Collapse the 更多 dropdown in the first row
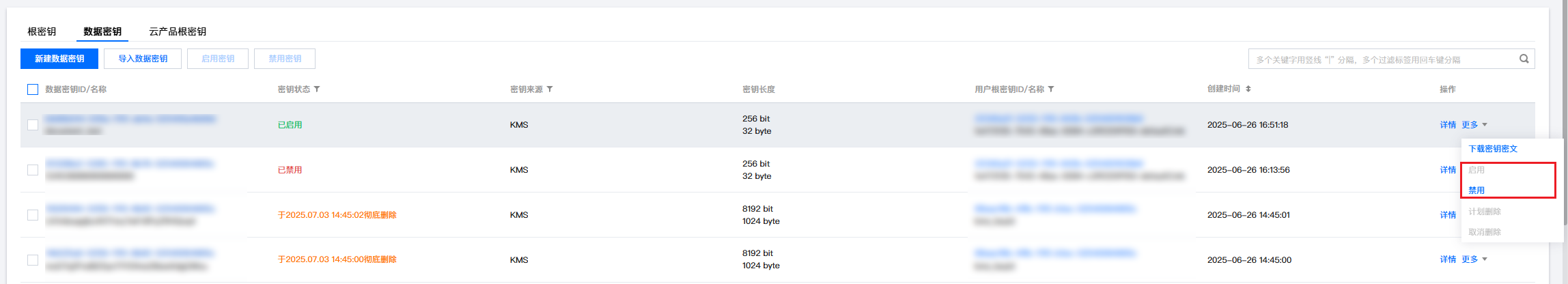 (1474, 125)
